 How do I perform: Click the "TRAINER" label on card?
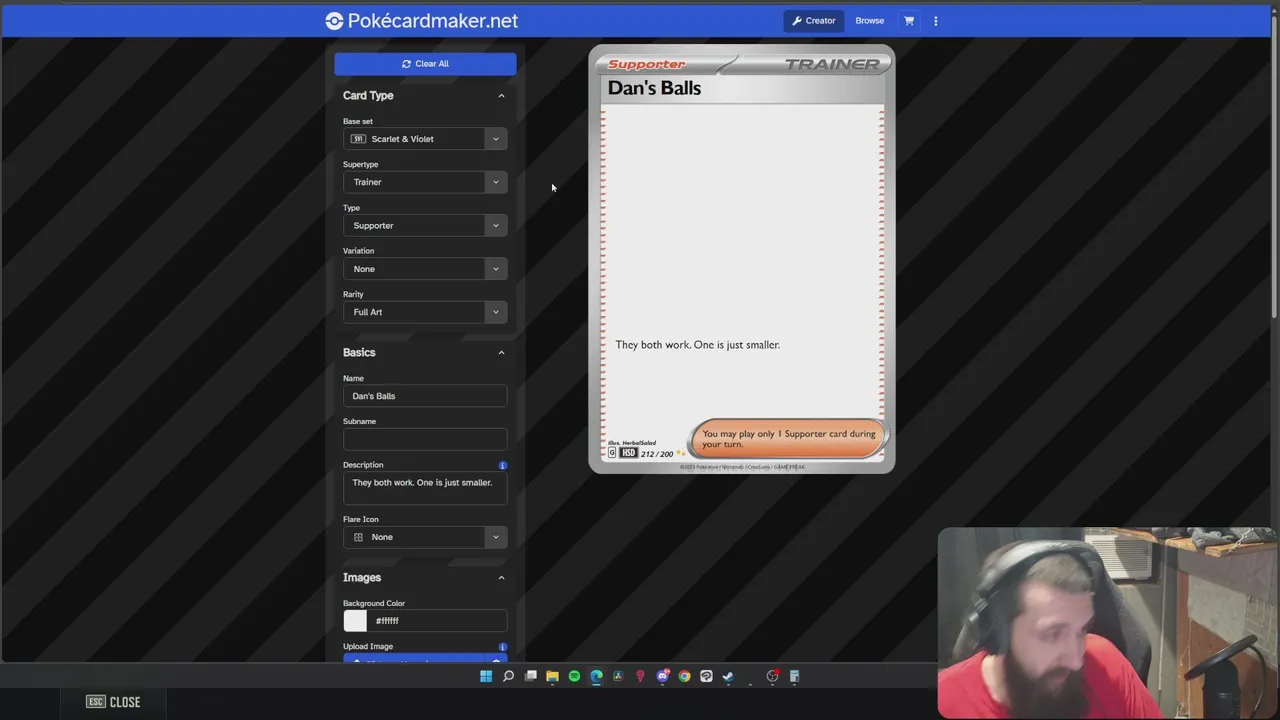[832, 64]
